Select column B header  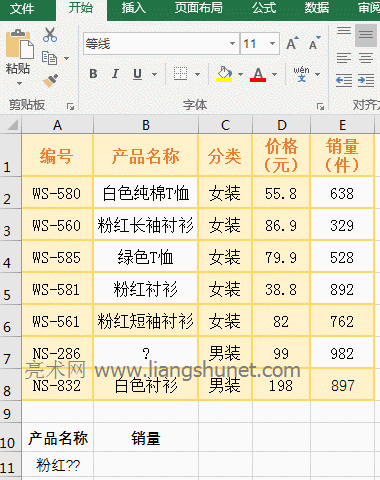point(146,125)
